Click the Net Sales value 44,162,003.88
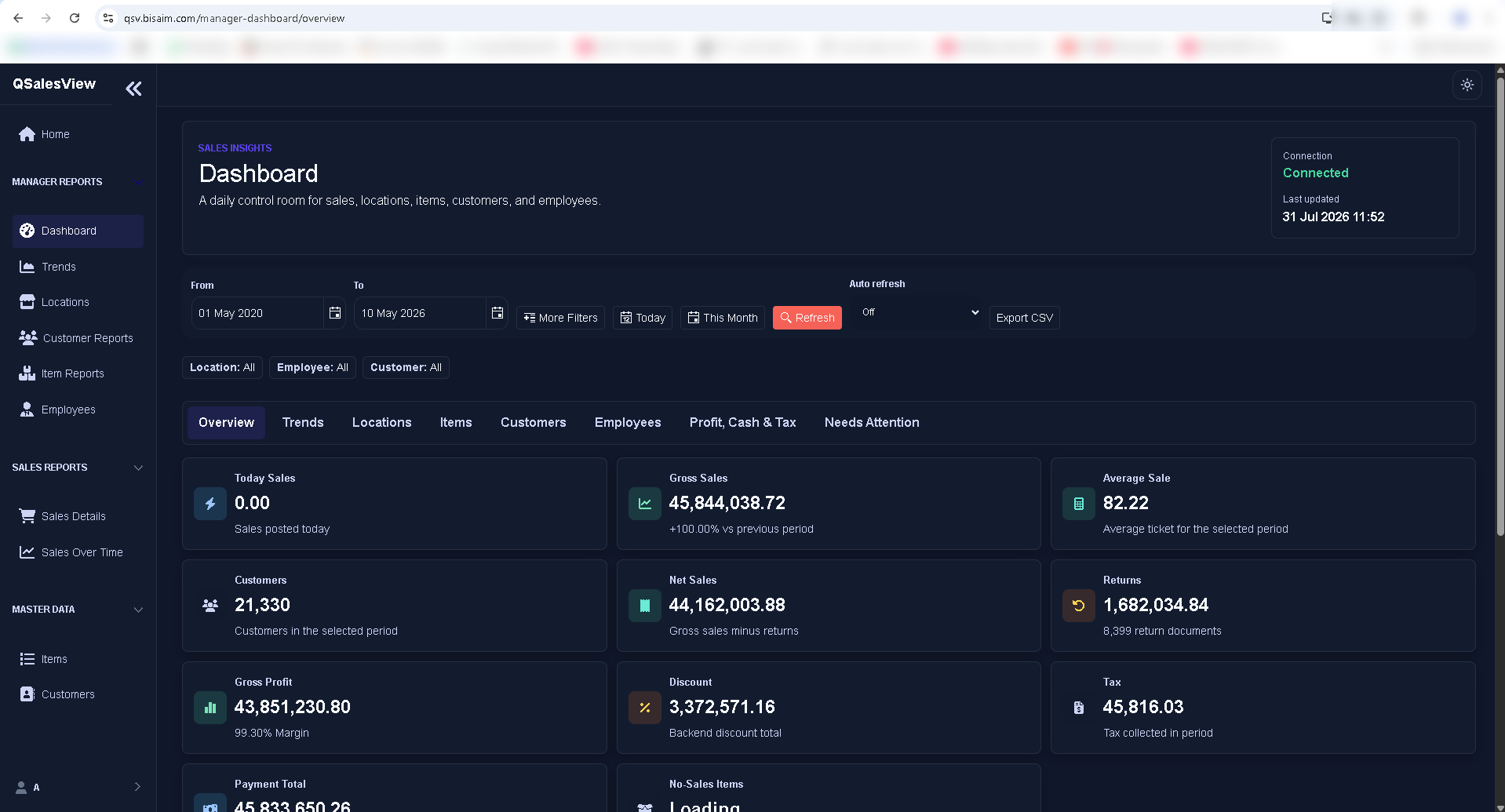The image size is (1505, 812). click(x=727, y=605)
